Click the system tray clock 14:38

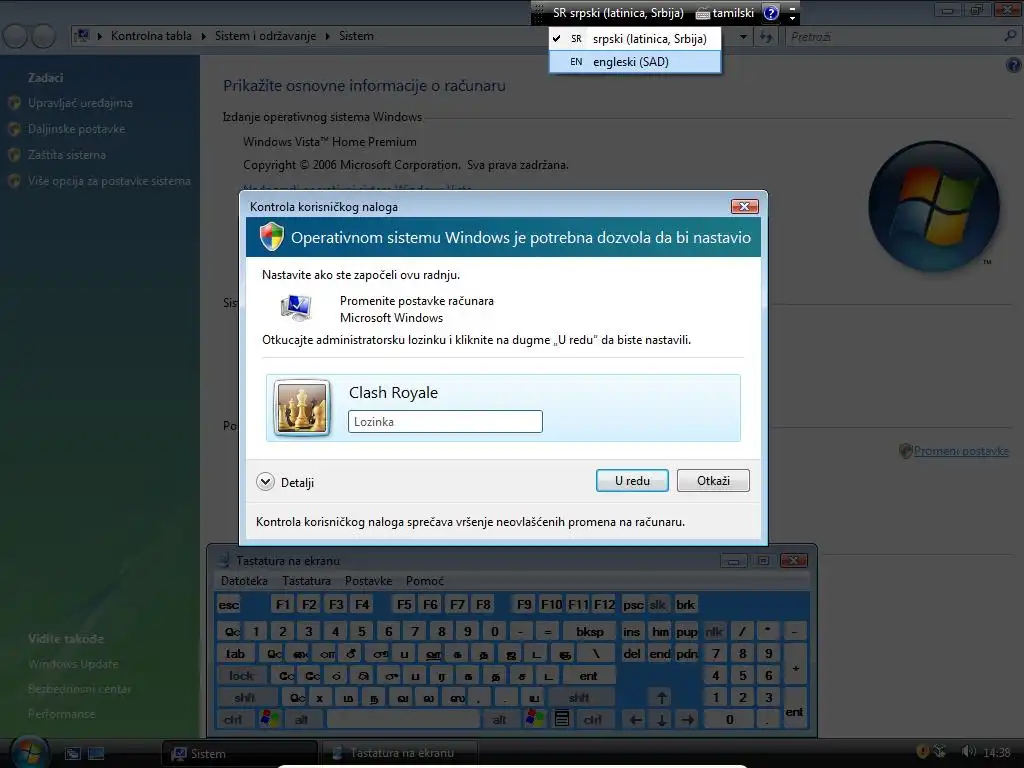click(997, 753)
